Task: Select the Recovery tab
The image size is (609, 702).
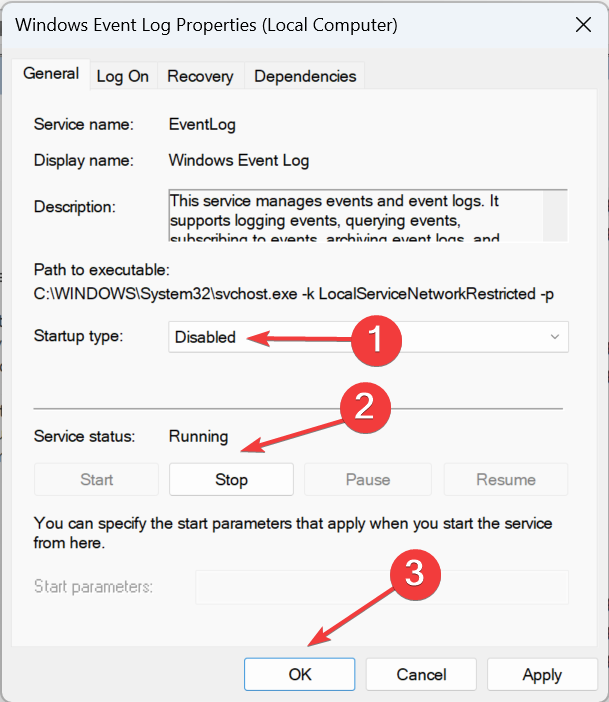Action: pyautogui.click(x=200, y=76)
